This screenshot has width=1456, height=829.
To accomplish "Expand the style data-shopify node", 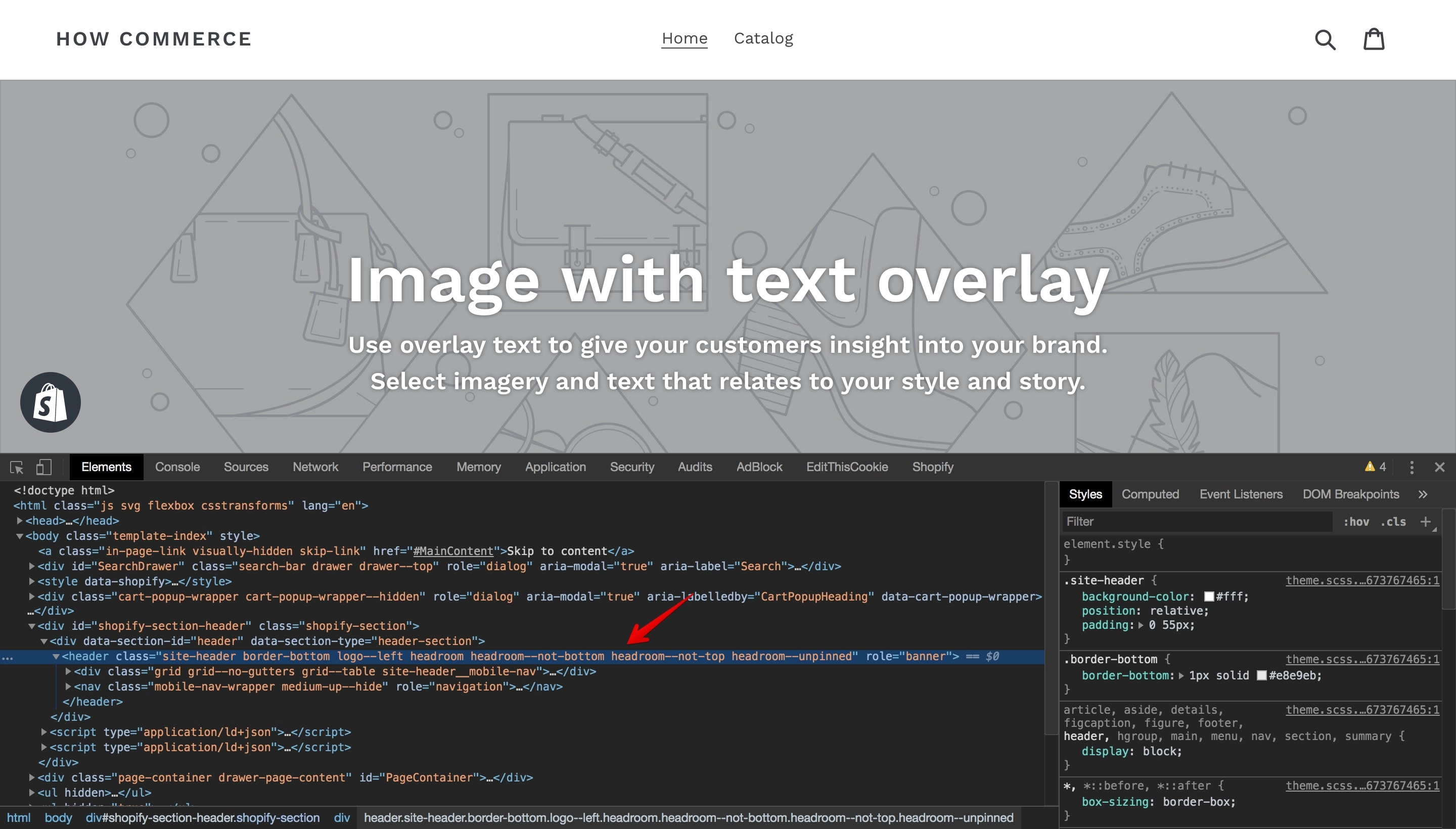I will 32,581.
